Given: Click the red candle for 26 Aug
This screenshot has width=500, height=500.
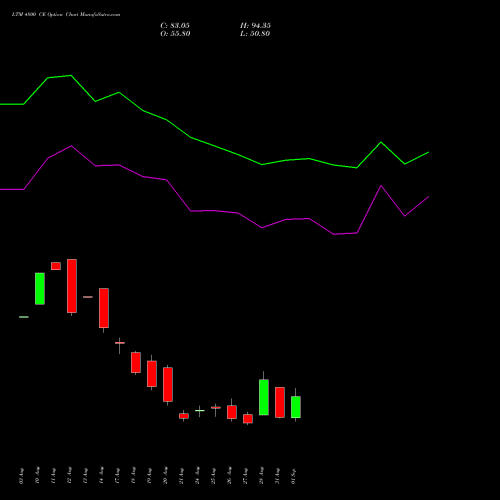Looking at the screenshot, I should click(x=232, y=412).
